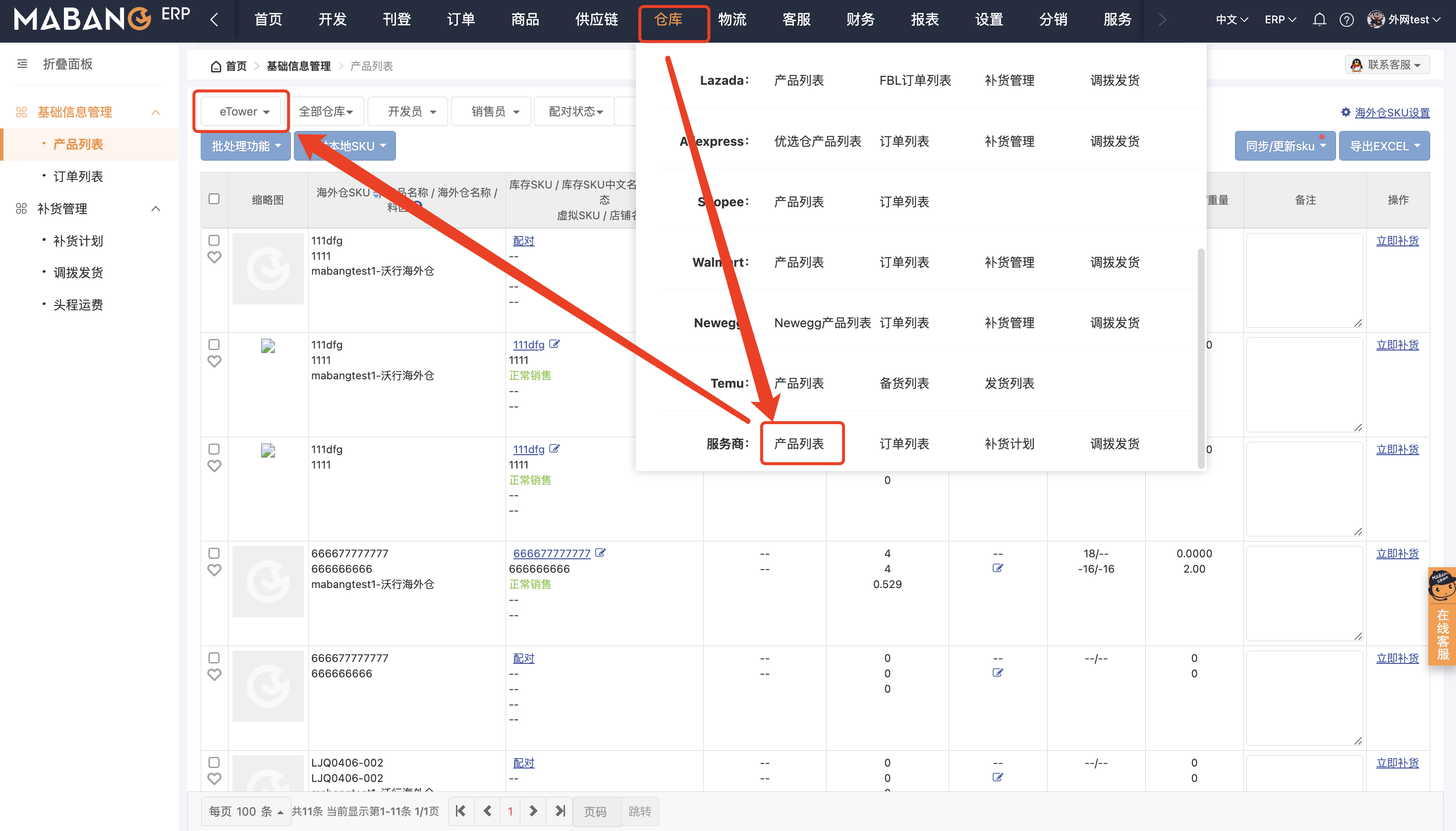Click the left nav scroll arrow

[215, 20]
